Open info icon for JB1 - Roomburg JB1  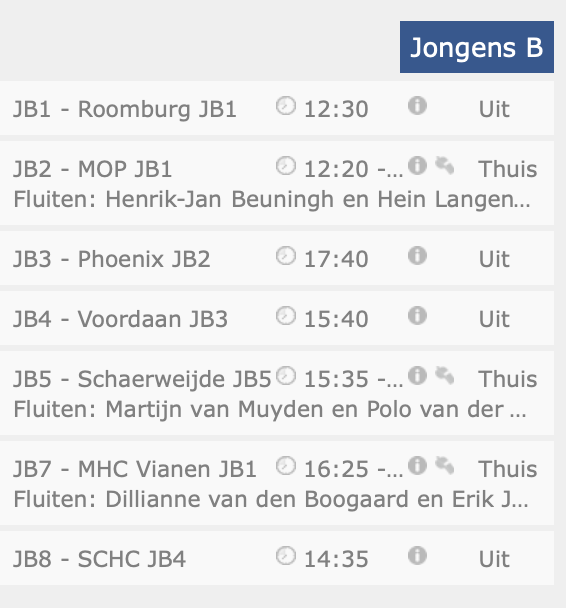coord(417,105)
